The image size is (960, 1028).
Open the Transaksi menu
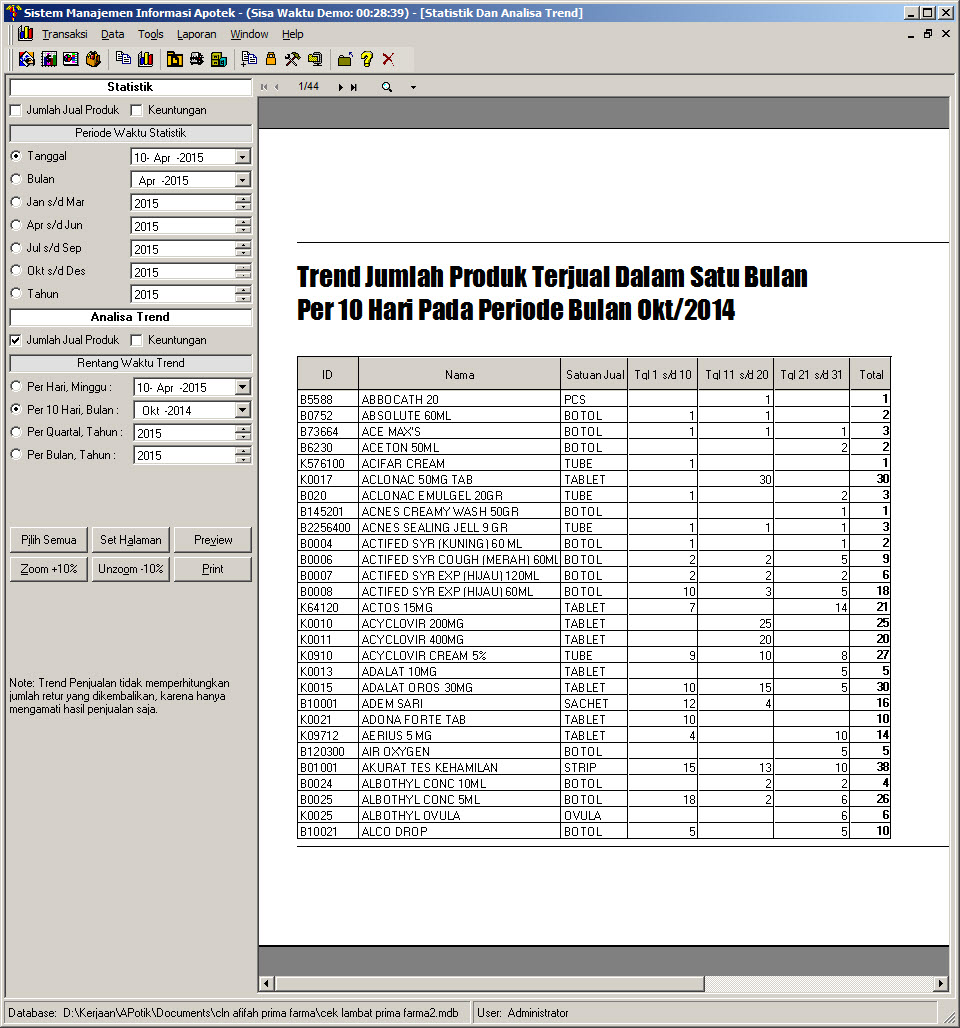coord(64,34)
